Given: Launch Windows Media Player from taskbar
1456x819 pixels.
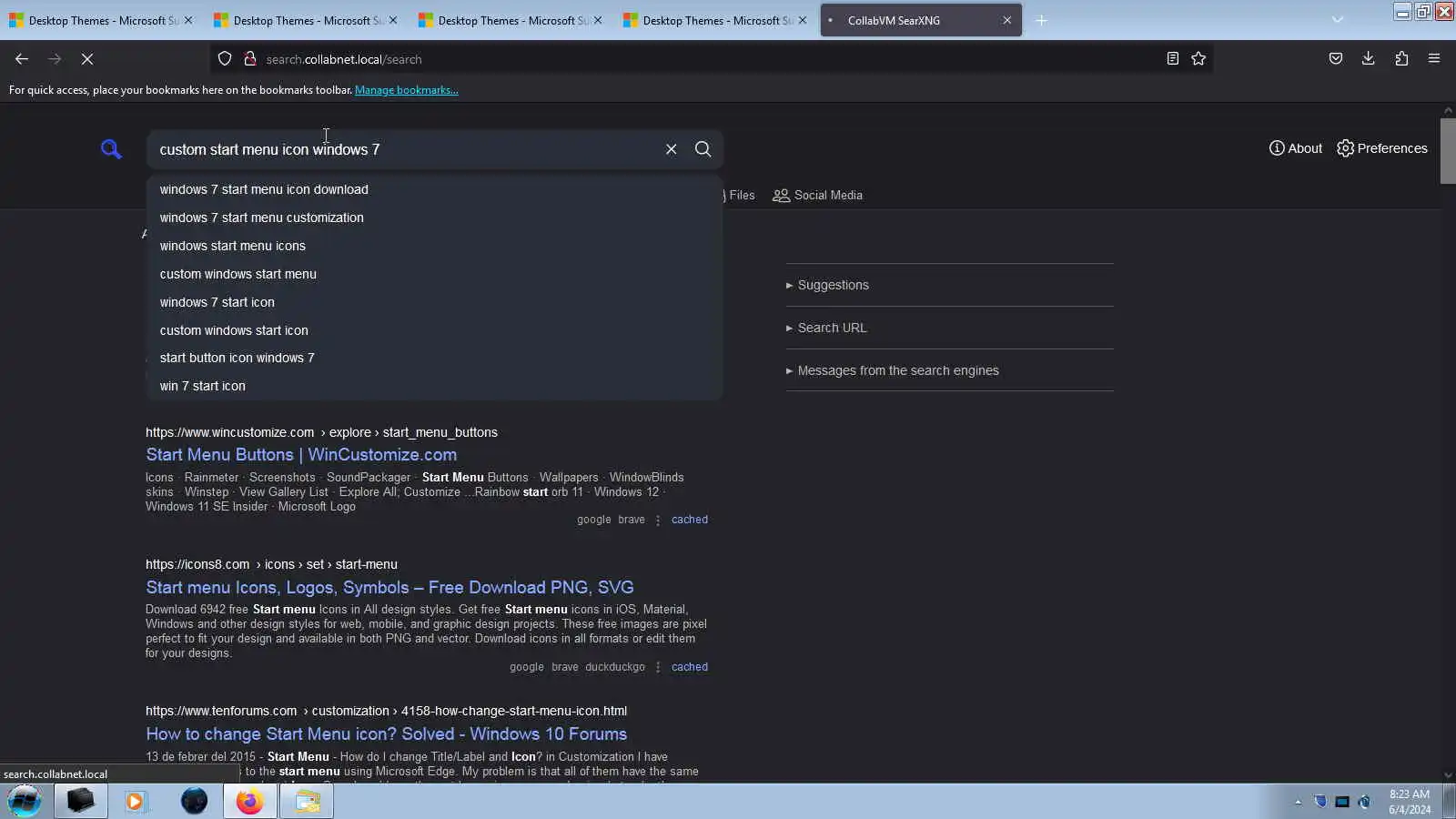Looking at the screenshot, I should coord(136,802).
